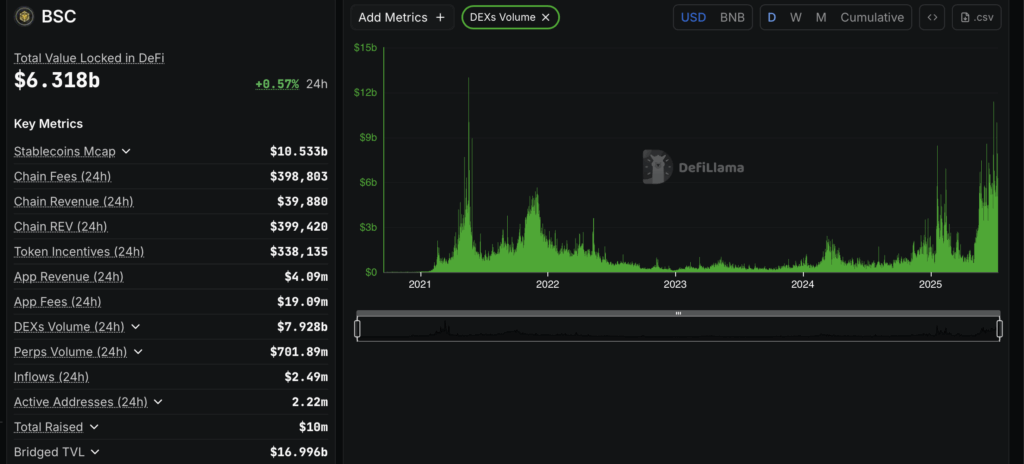The image size is (1024, 464).
Task: Click the $701.89m perps volume value
Action: [298, 352]
